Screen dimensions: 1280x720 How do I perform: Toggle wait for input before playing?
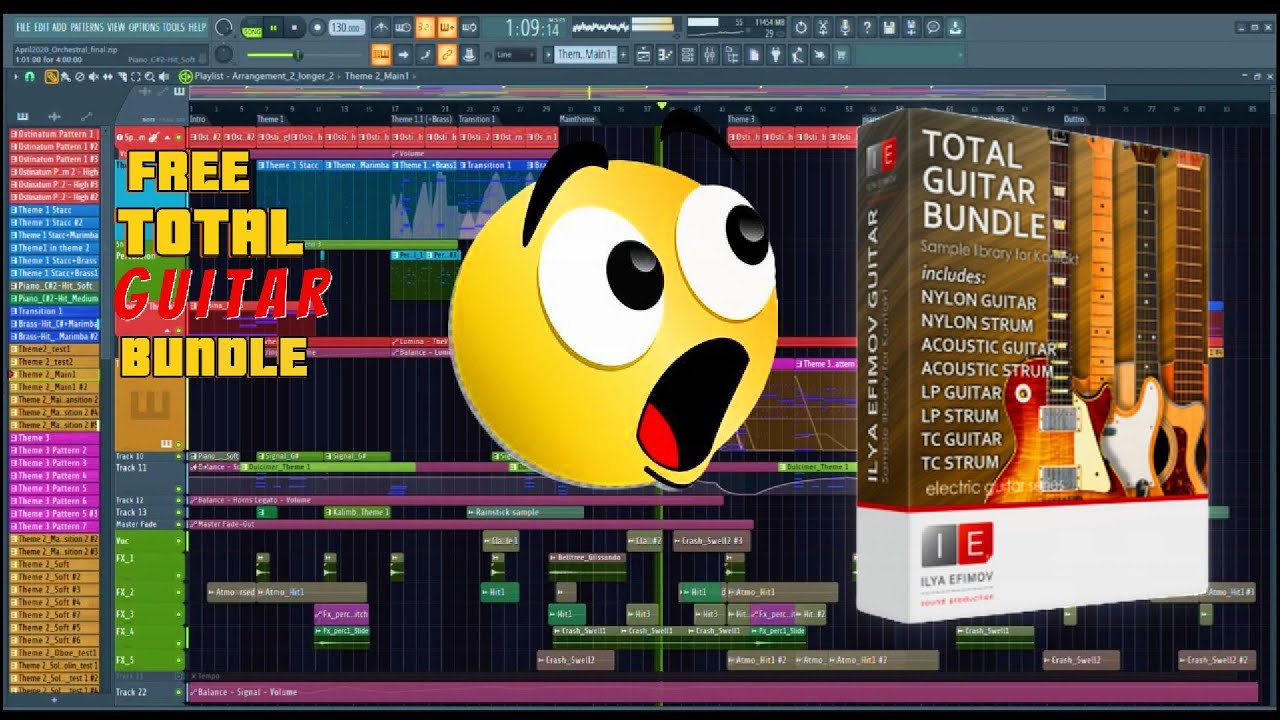(402, 27)
